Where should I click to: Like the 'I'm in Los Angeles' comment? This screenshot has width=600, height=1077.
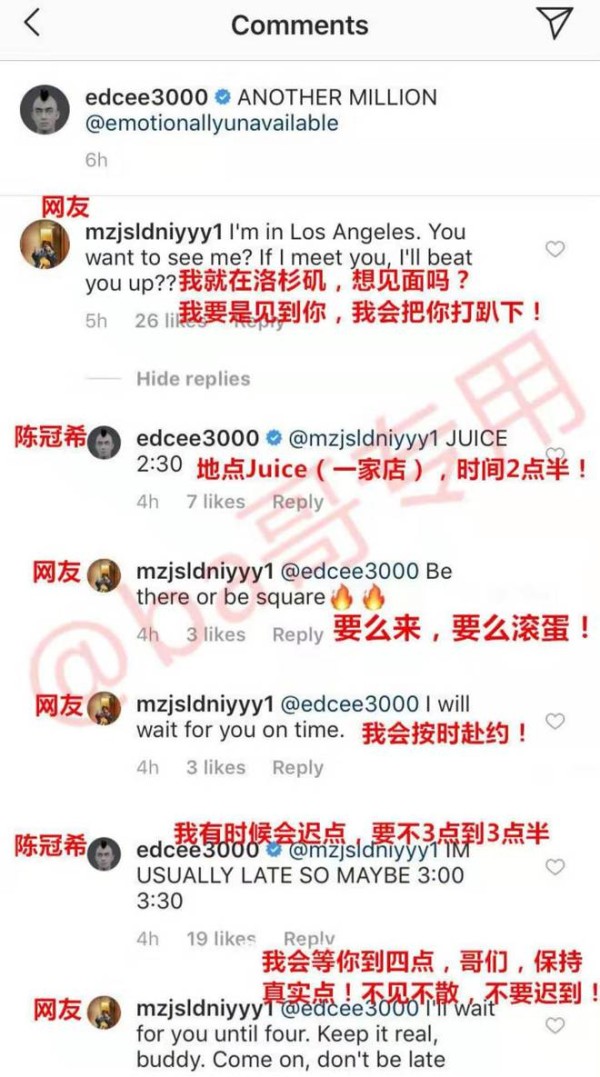pos(555,249)
